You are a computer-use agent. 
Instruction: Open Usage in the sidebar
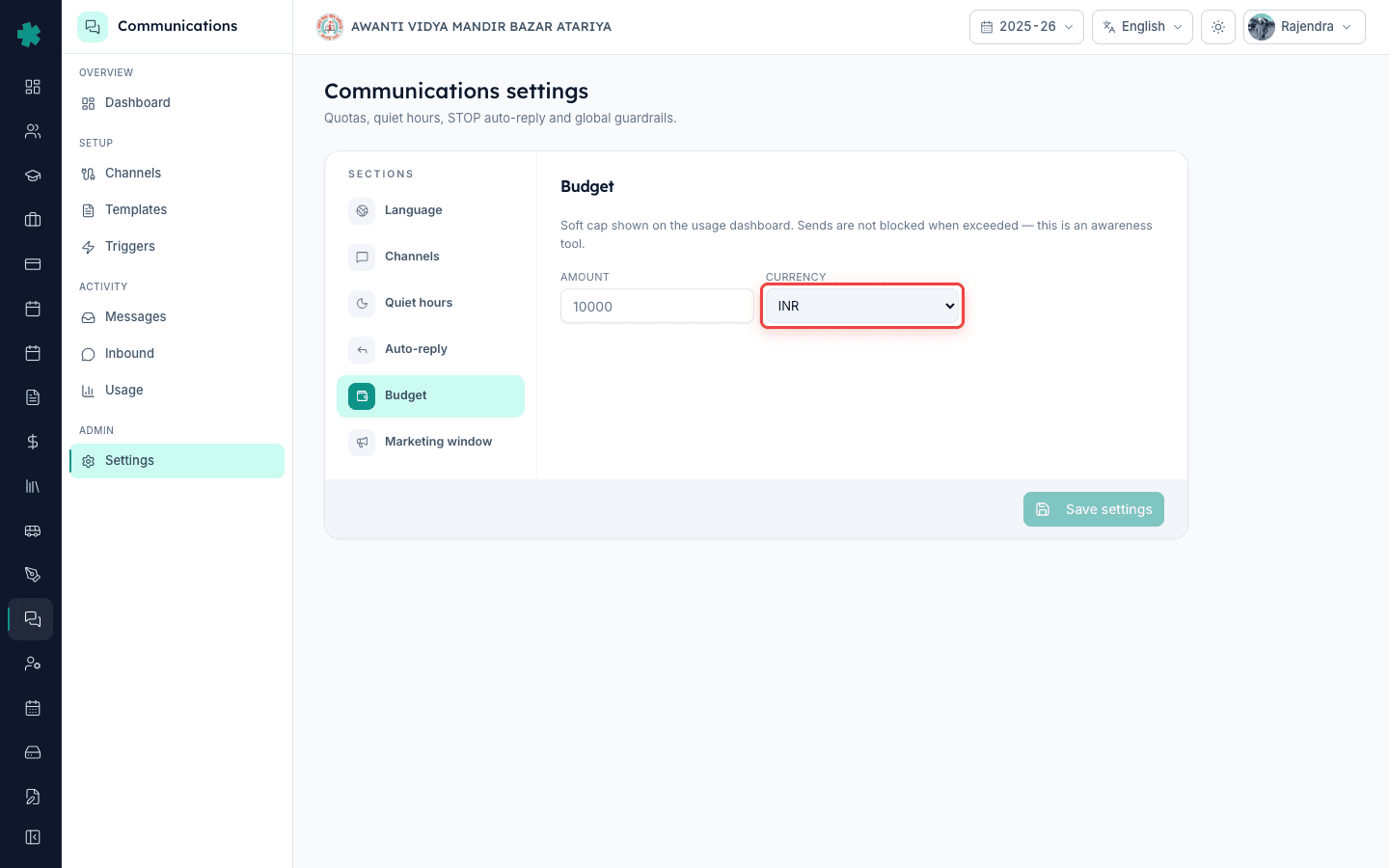click(x=177, y=391)
